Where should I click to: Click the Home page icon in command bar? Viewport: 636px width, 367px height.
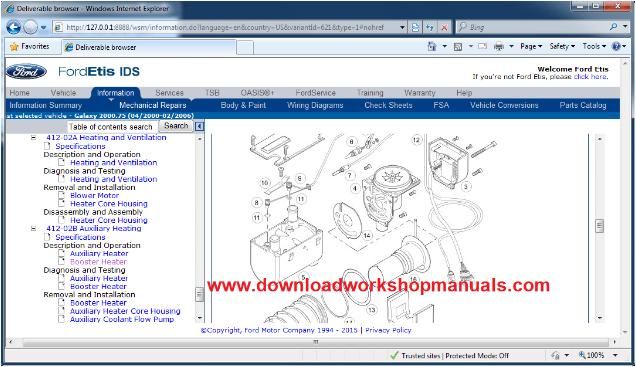point(432,47)
